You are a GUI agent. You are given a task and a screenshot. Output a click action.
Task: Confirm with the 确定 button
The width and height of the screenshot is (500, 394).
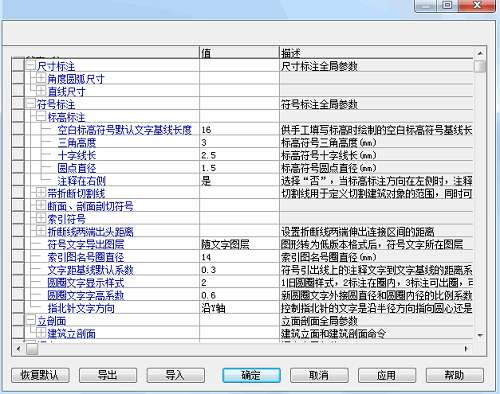click(251, 375)
